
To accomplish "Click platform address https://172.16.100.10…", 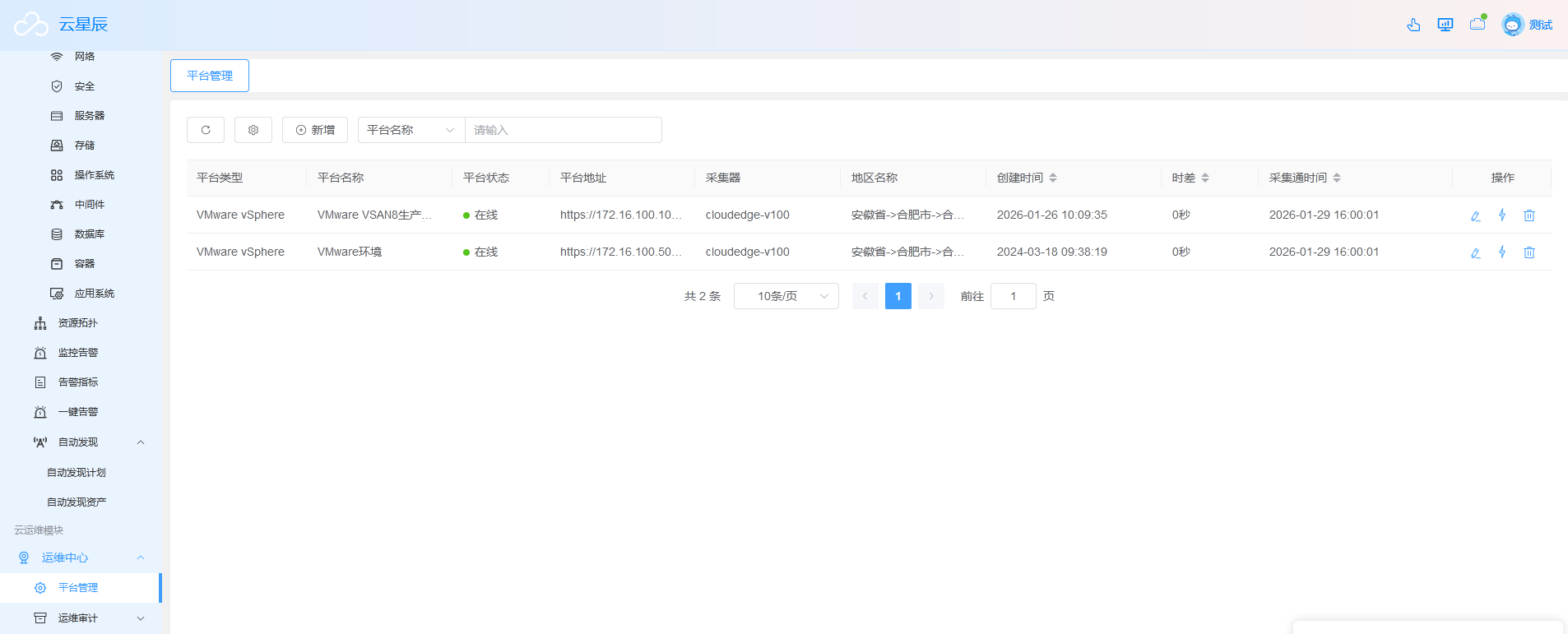I will tap(621, 215).
